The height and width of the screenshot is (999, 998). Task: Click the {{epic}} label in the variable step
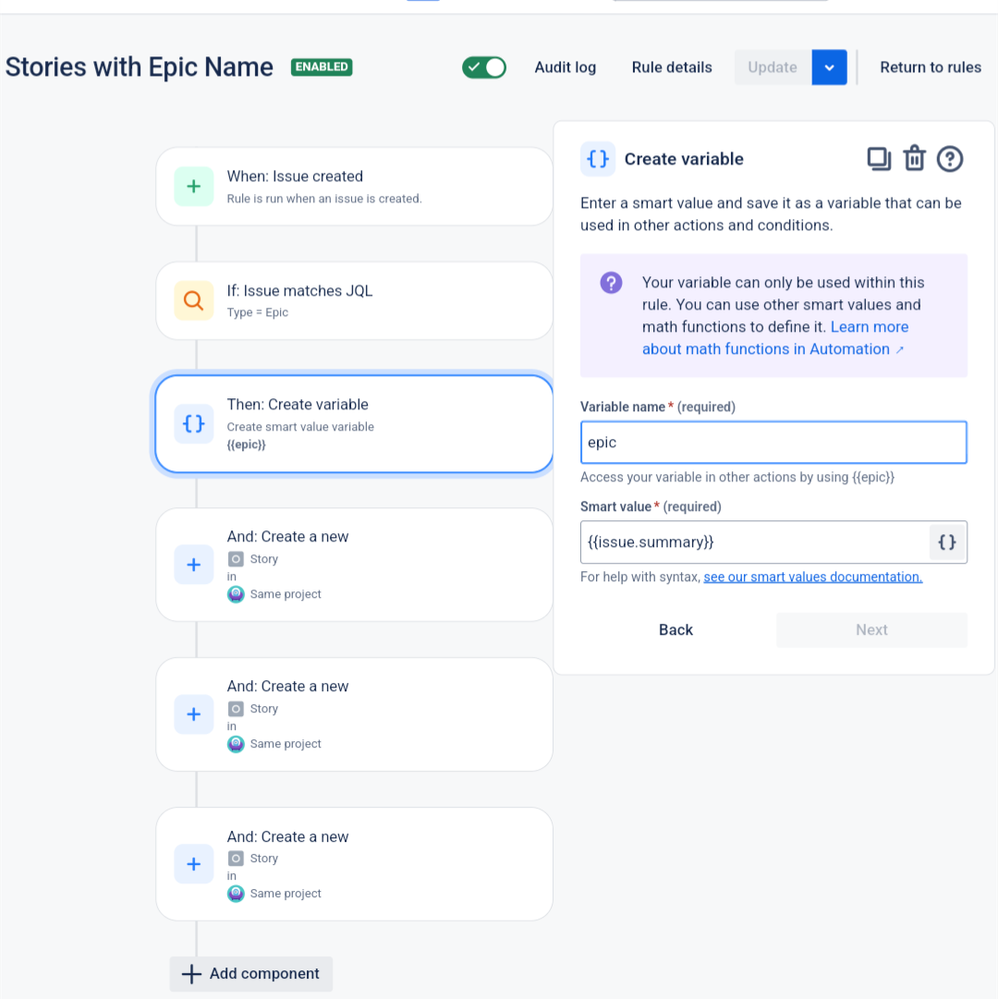(246, 445)
